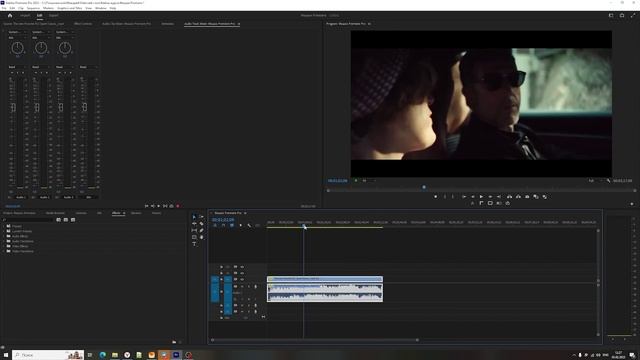
Task: Click the Home icon in the header
Action: click(10, 16)
